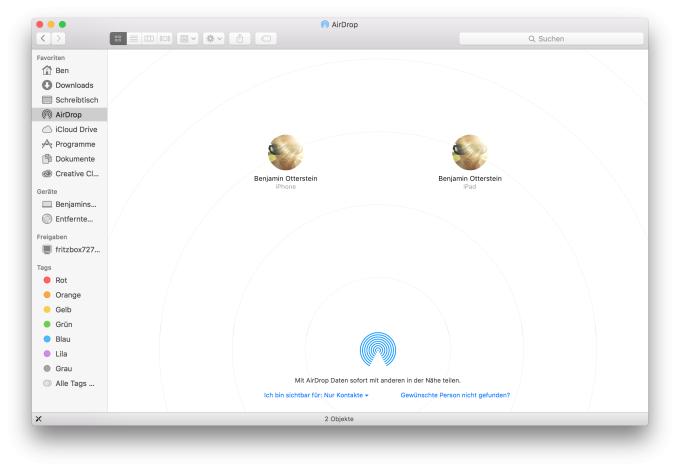Screen dimensions: 680x471
Task: Select Benjamin Otterstein iPhone avatar
Action: (x=285, y=152)
